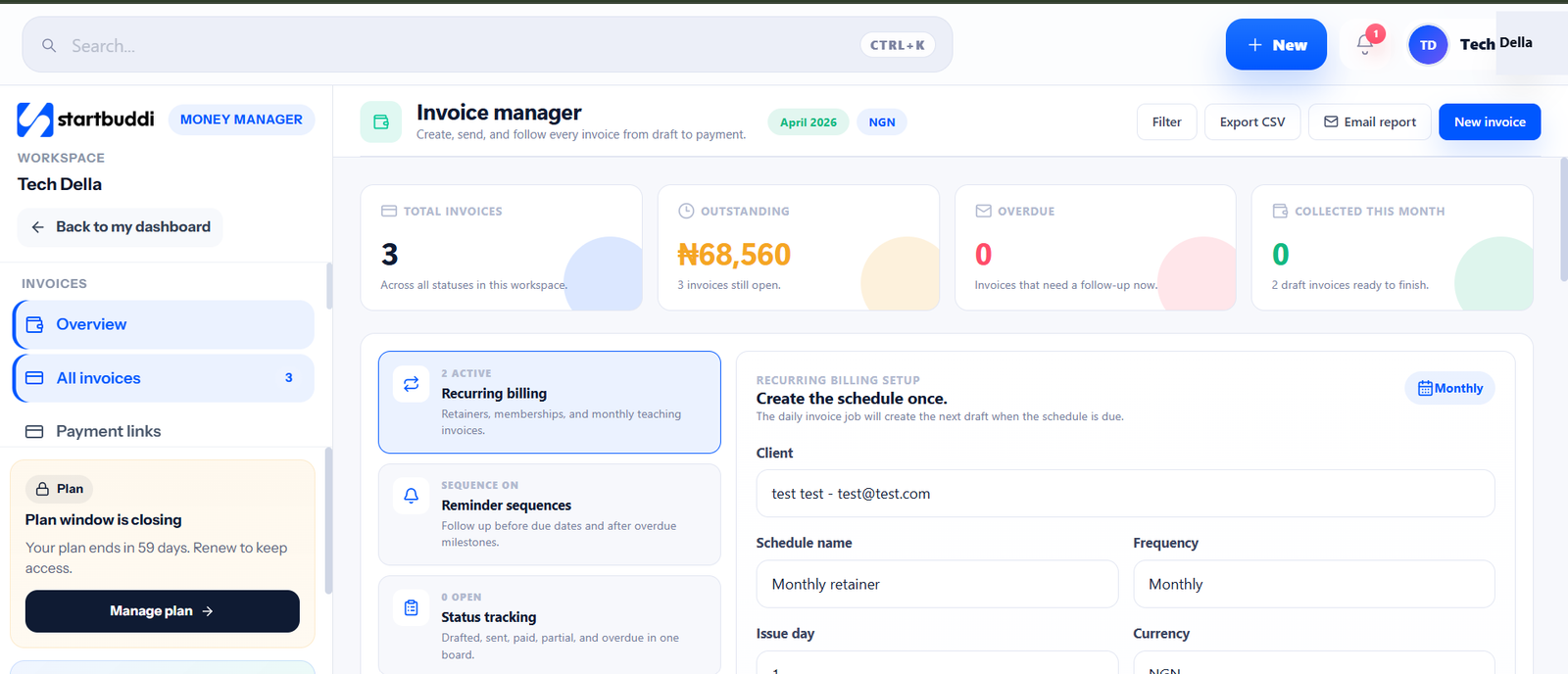
Task: Click the Total Invoices card icon
Action: pos(389,211)
